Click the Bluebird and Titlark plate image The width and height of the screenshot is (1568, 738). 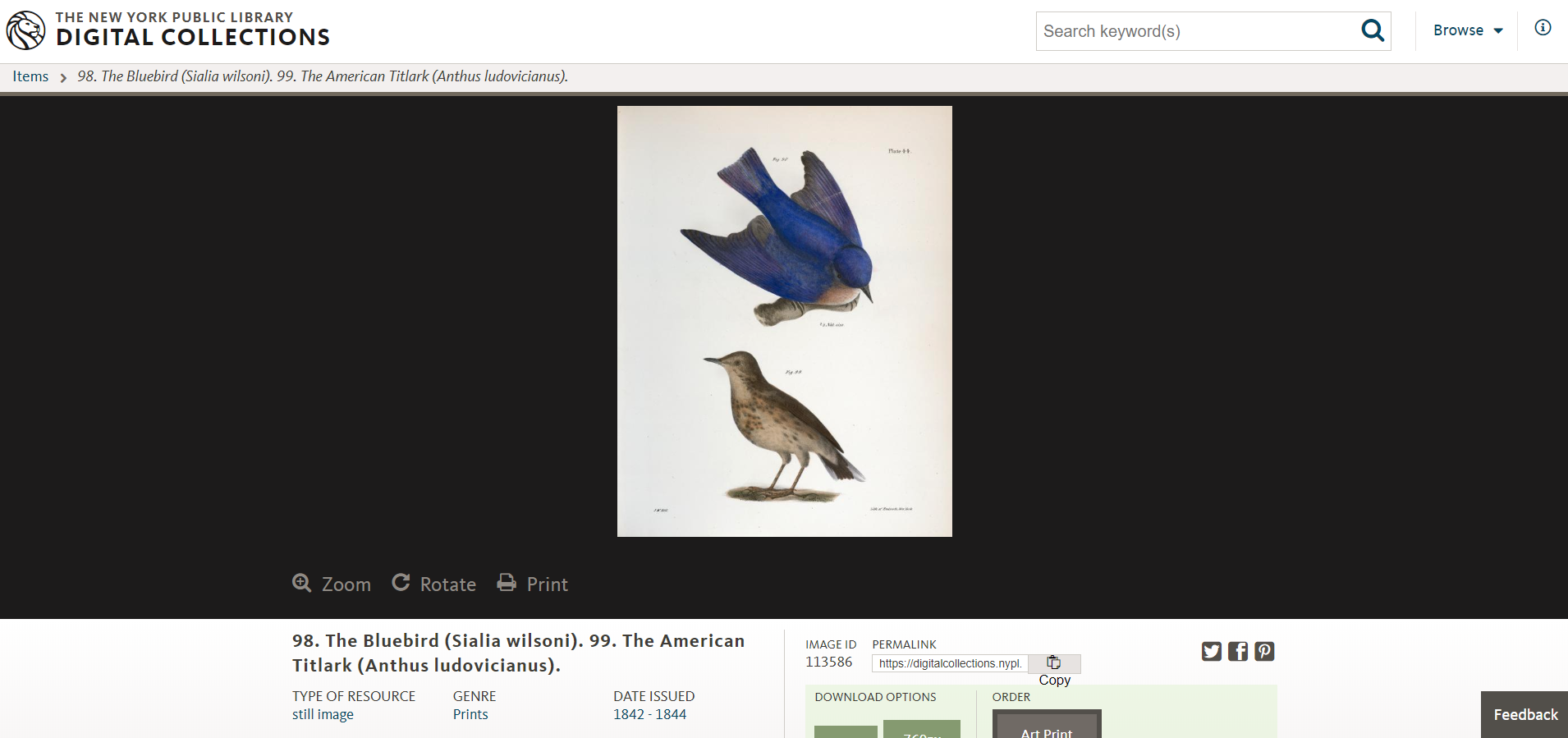785,321
